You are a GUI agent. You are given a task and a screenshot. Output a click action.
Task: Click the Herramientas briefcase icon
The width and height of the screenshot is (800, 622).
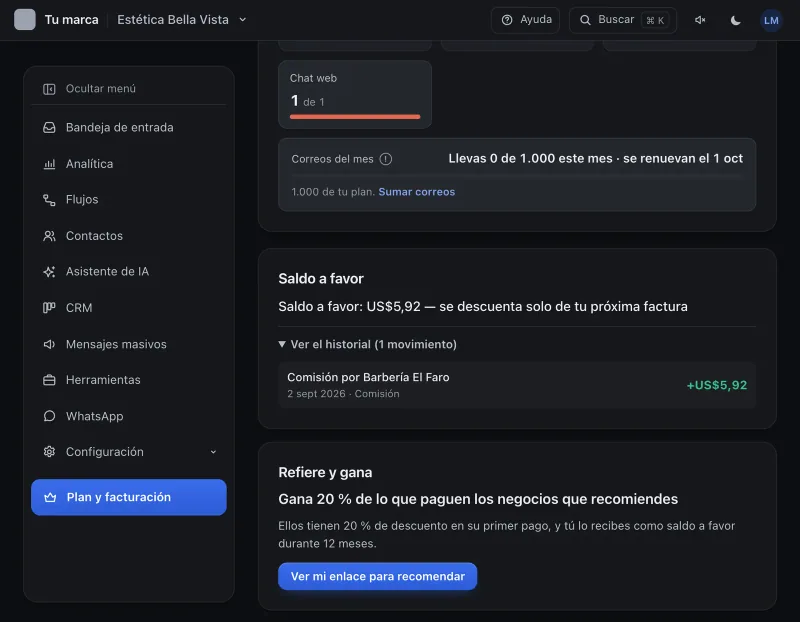pyautogui.click(x=49, y=380)
